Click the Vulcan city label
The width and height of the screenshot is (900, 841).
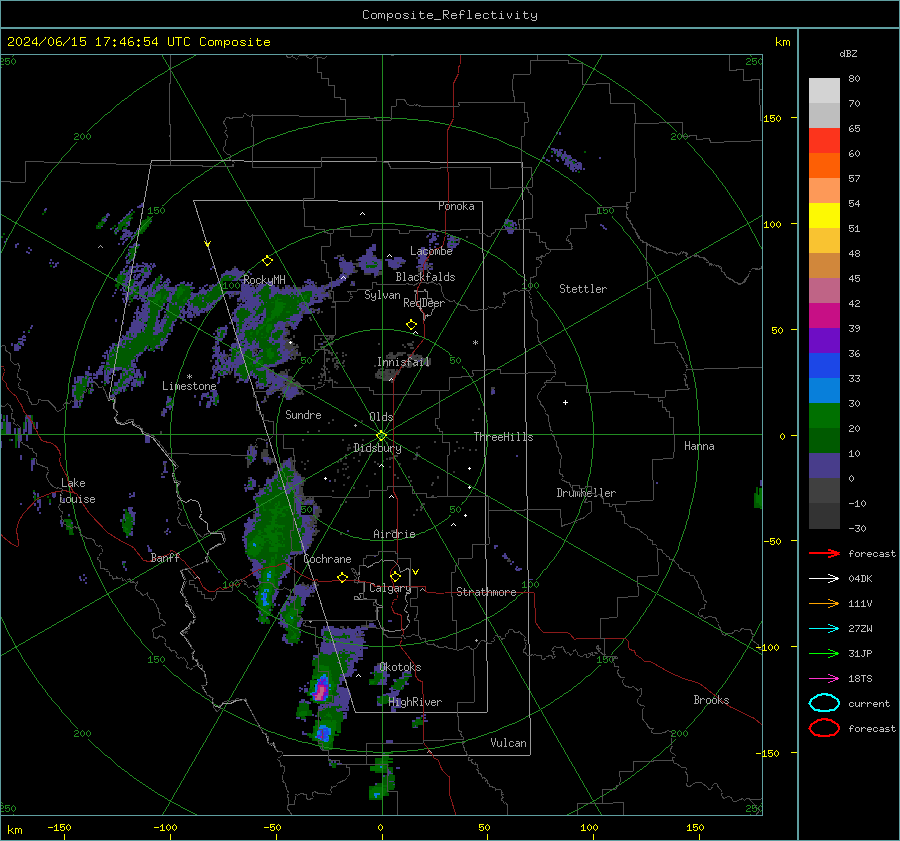coord(508,743)
